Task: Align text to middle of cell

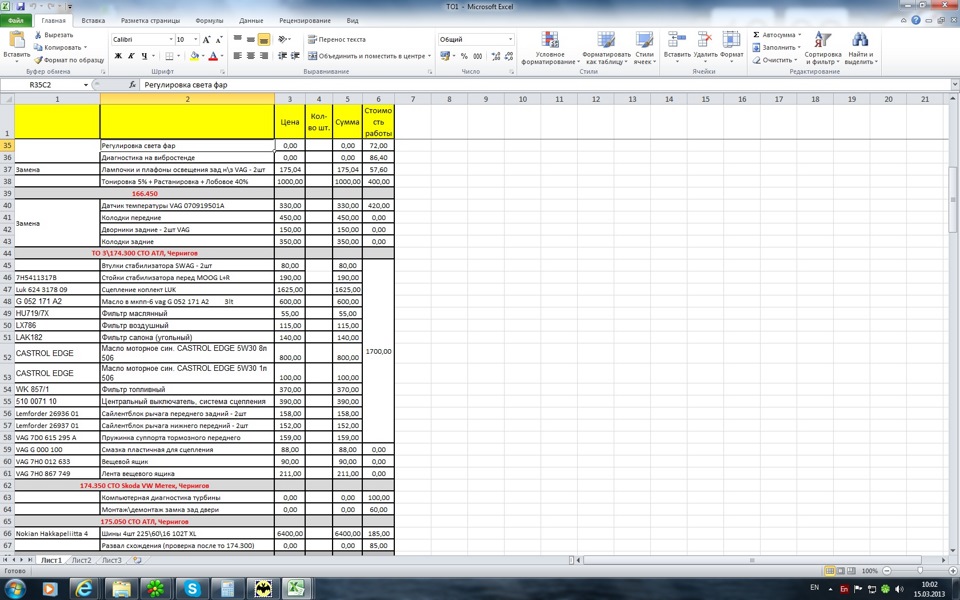Action: pos(250,39)
